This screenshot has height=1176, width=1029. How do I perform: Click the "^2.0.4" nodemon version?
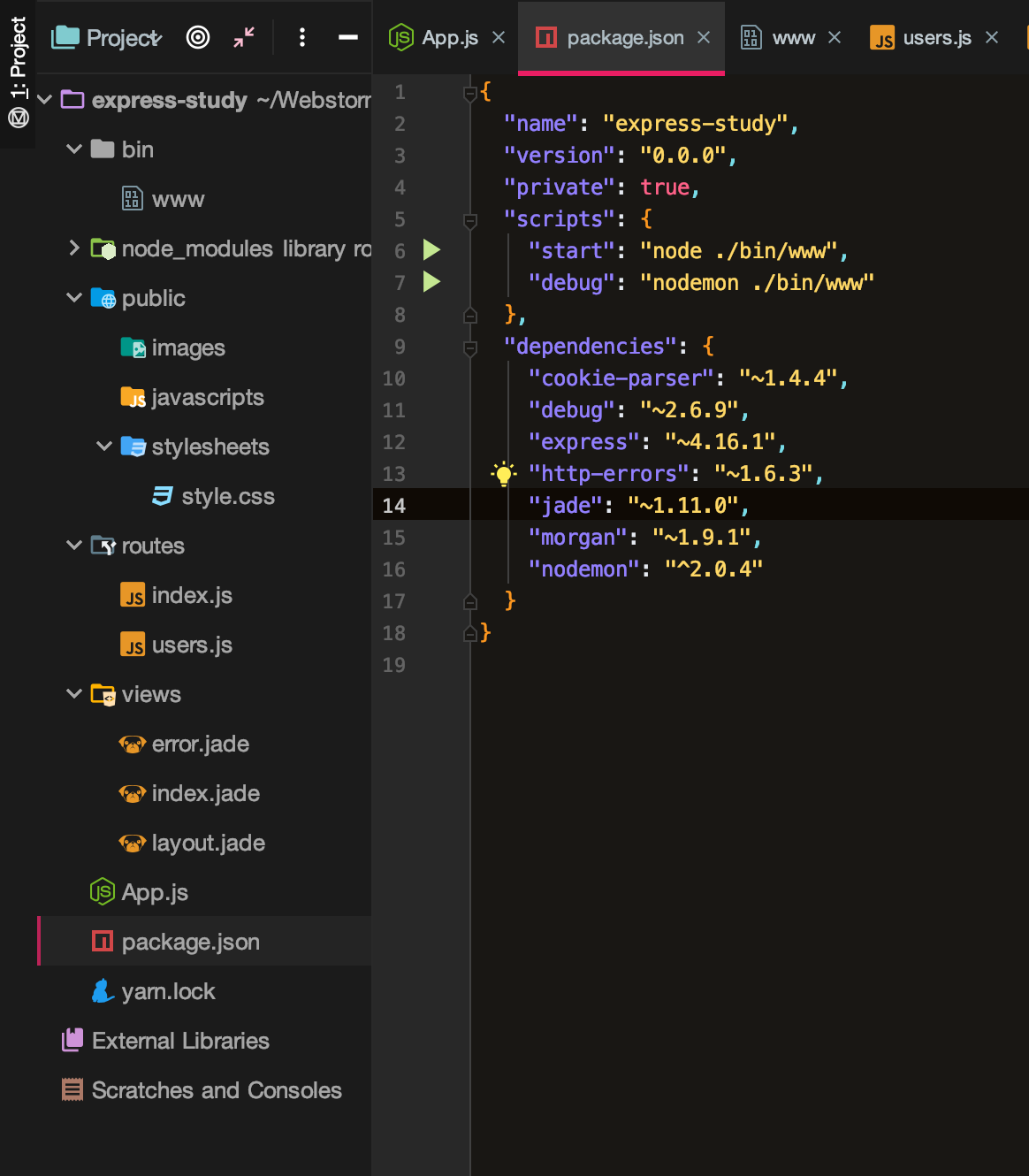713,569
